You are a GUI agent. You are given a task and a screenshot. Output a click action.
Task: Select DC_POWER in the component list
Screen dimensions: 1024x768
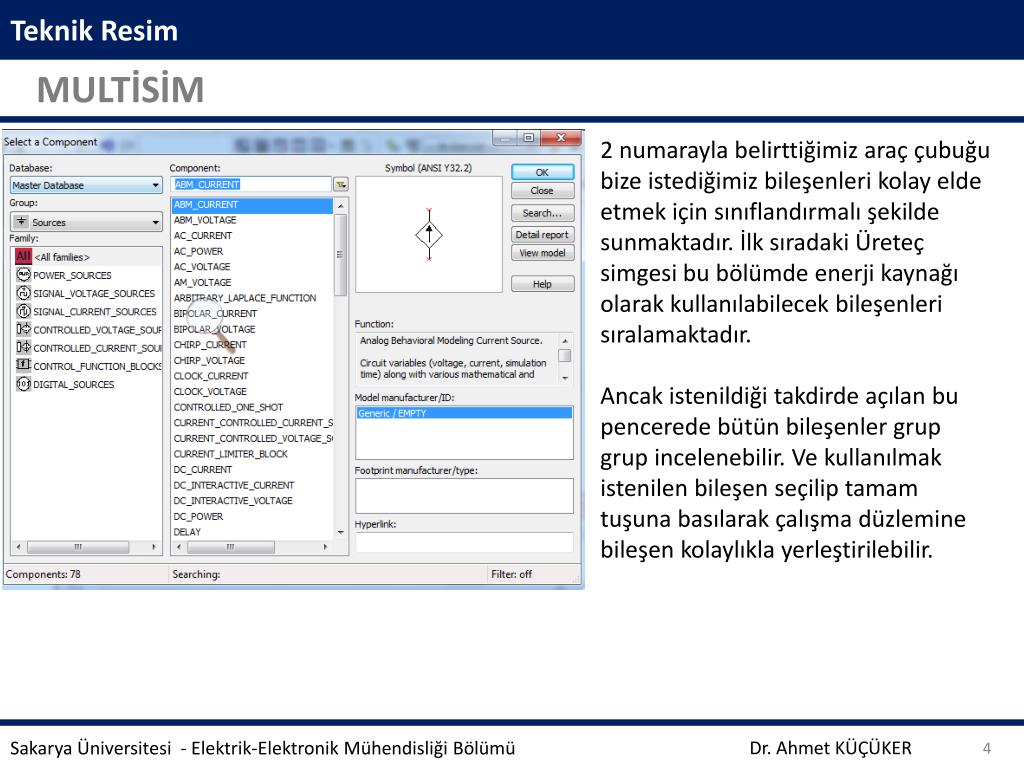coord(252,517)
